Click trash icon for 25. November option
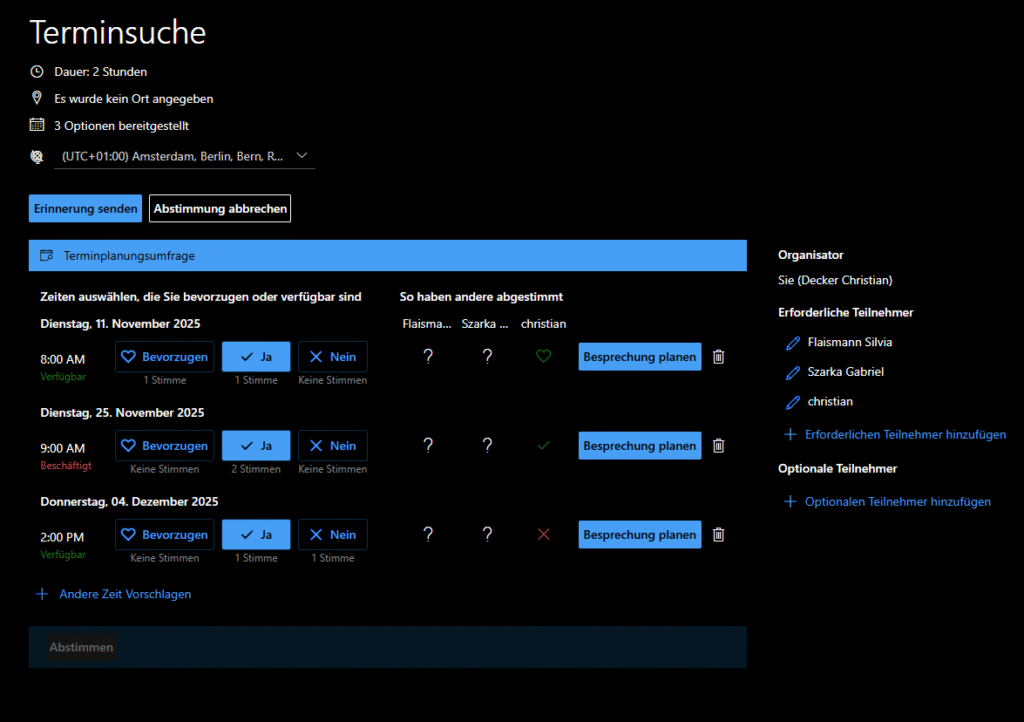Screen dimensions: 1024x722 pyautogui.click(x=718, y=446)
